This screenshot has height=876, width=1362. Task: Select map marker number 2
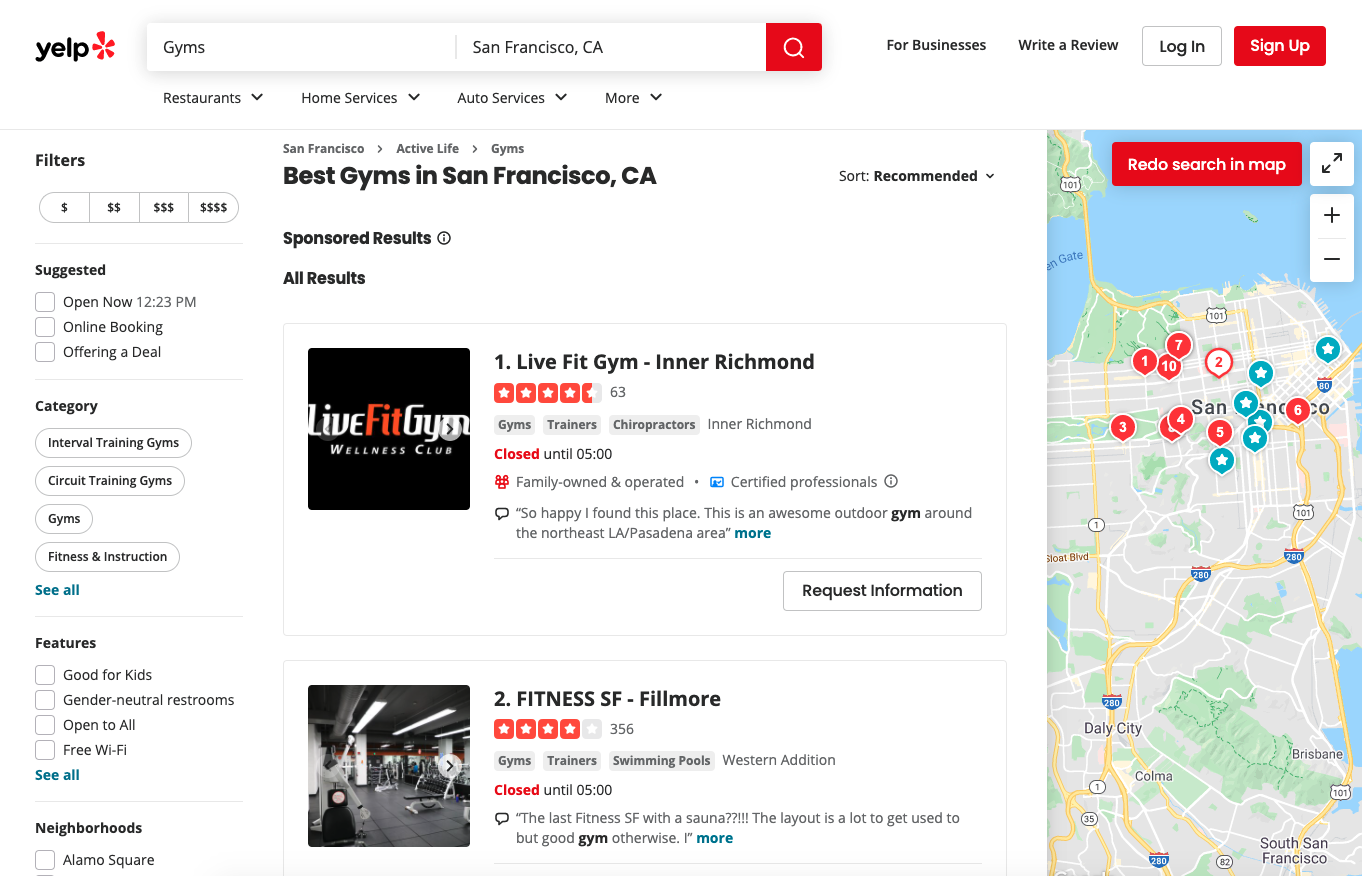(1218, 362)
